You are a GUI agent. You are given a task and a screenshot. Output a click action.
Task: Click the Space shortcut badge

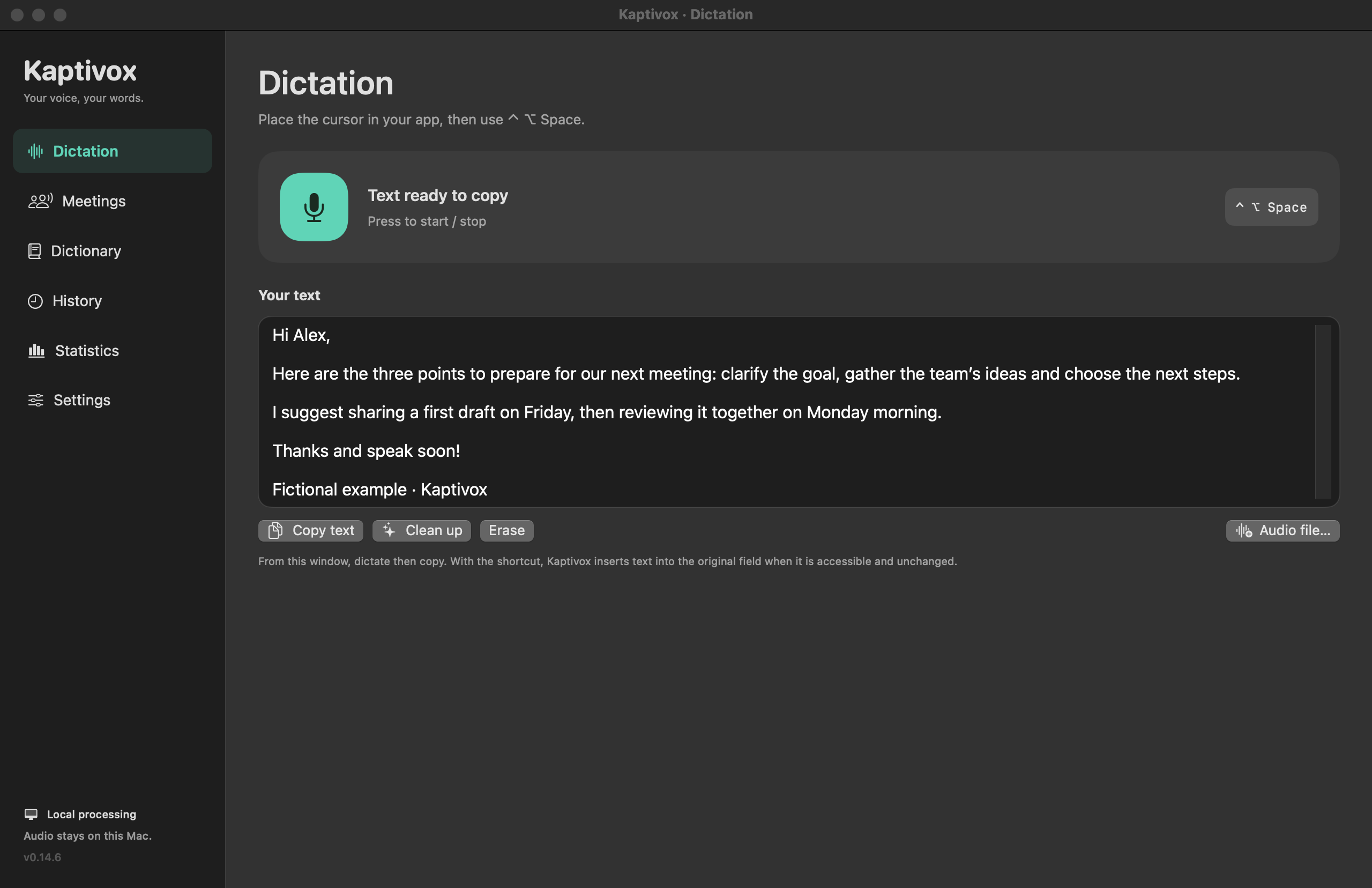coord(1271,207)
